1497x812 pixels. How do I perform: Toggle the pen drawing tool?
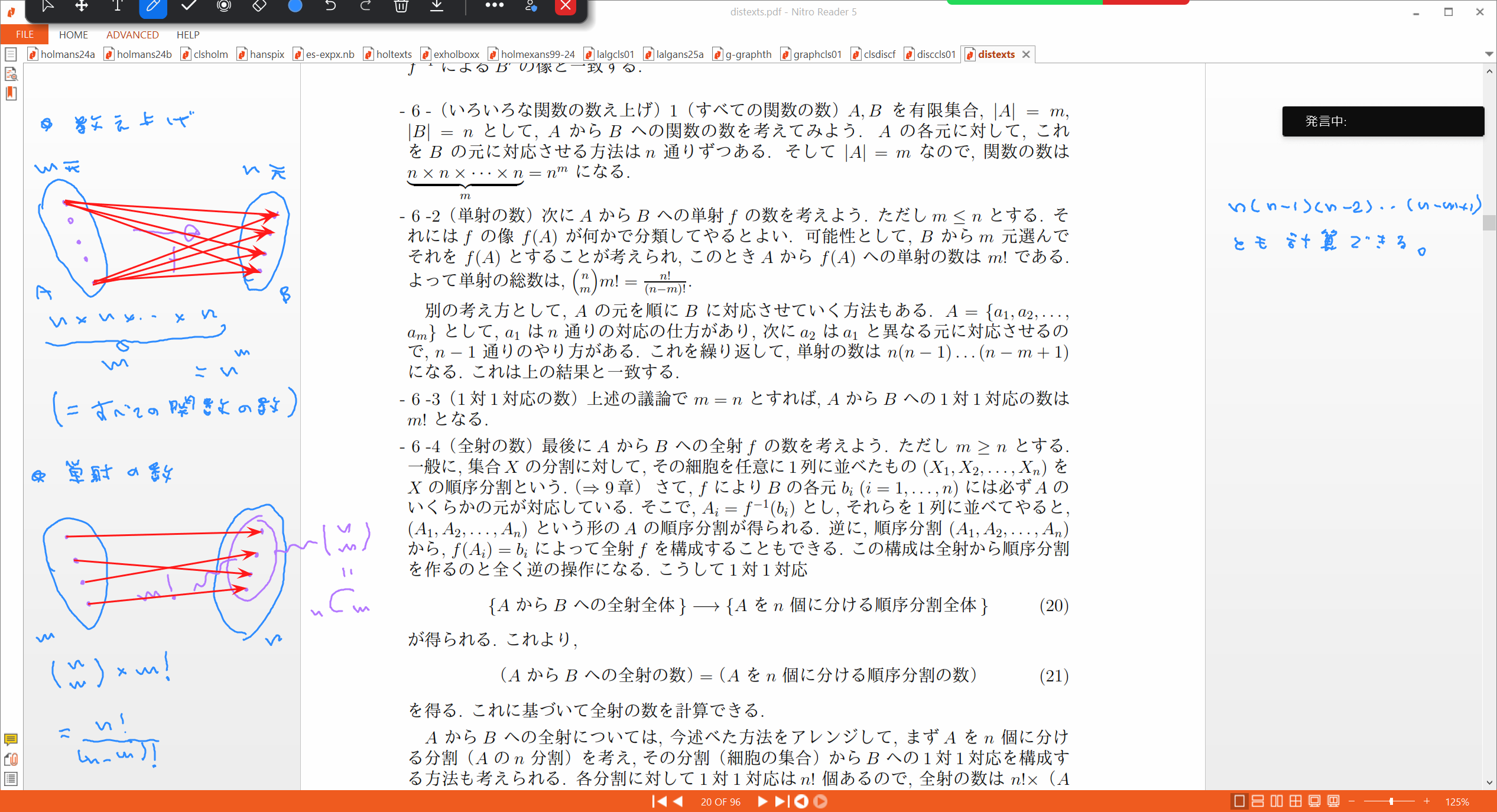point(153,6)
